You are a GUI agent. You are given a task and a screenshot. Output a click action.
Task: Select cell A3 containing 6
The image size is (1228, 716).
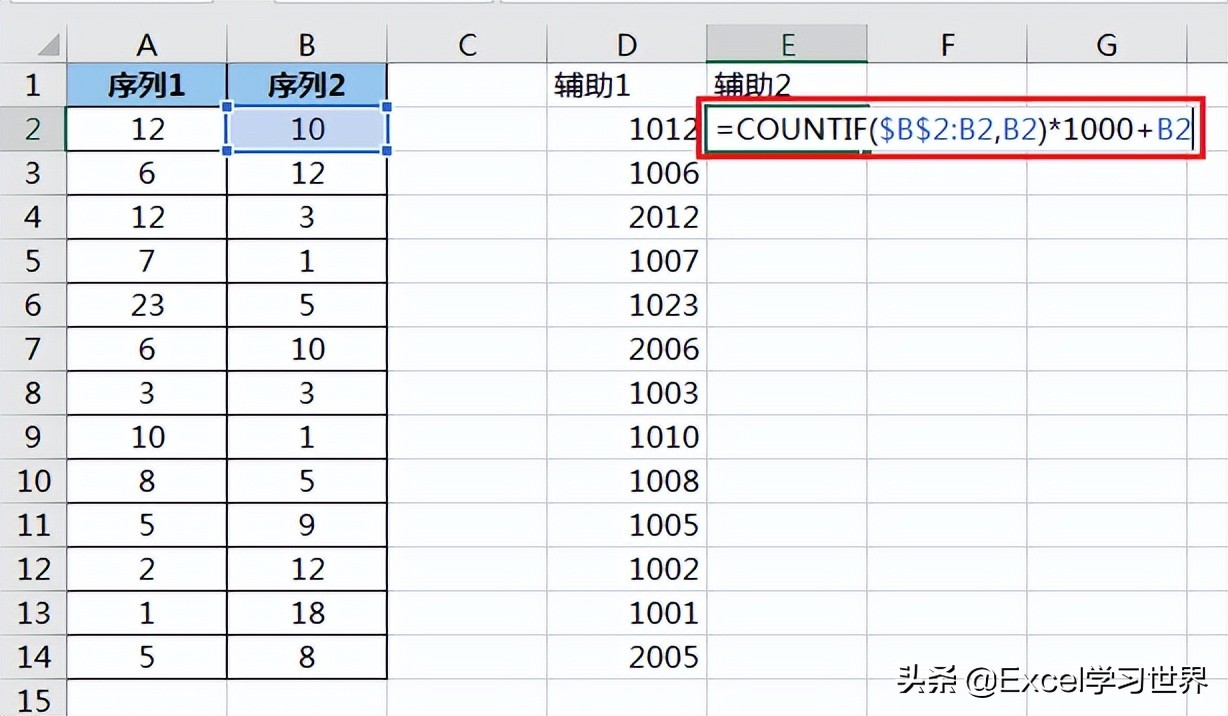tap(147, 173)
